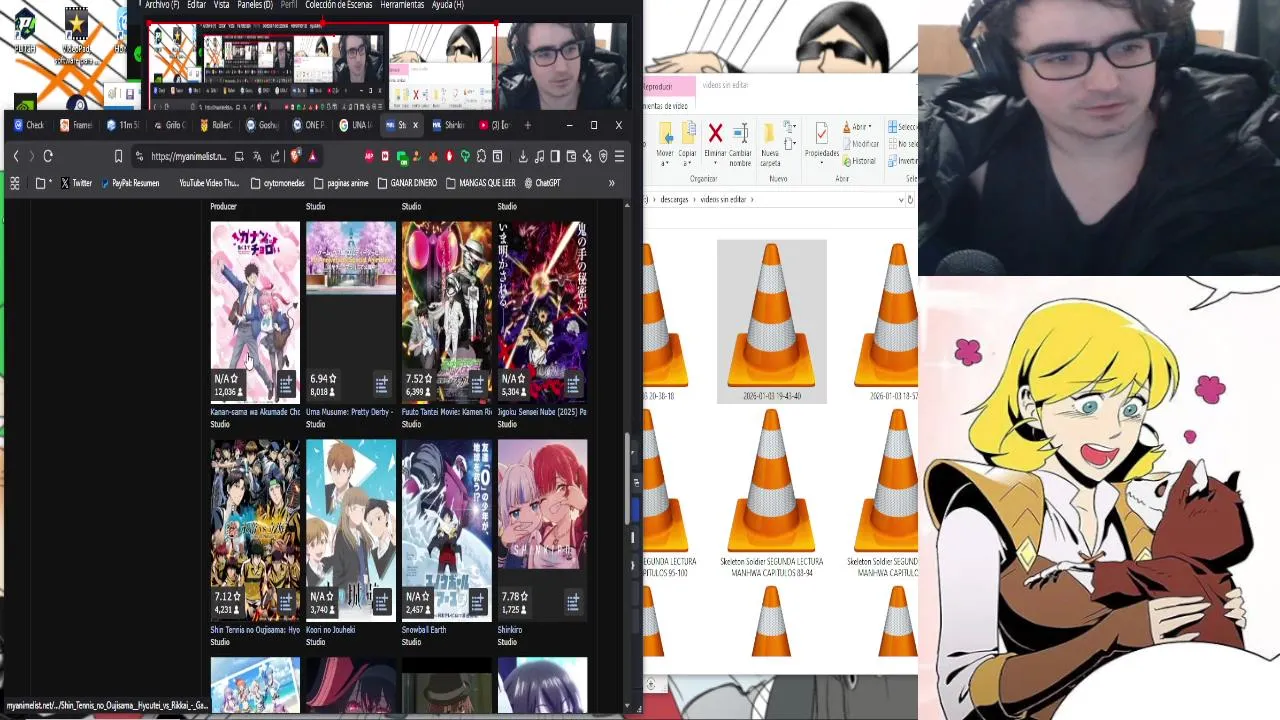The width and height of the screenshot is (1280, 720).
Task: Click the Brave Shields lion icon
Action: coord(295,156)
